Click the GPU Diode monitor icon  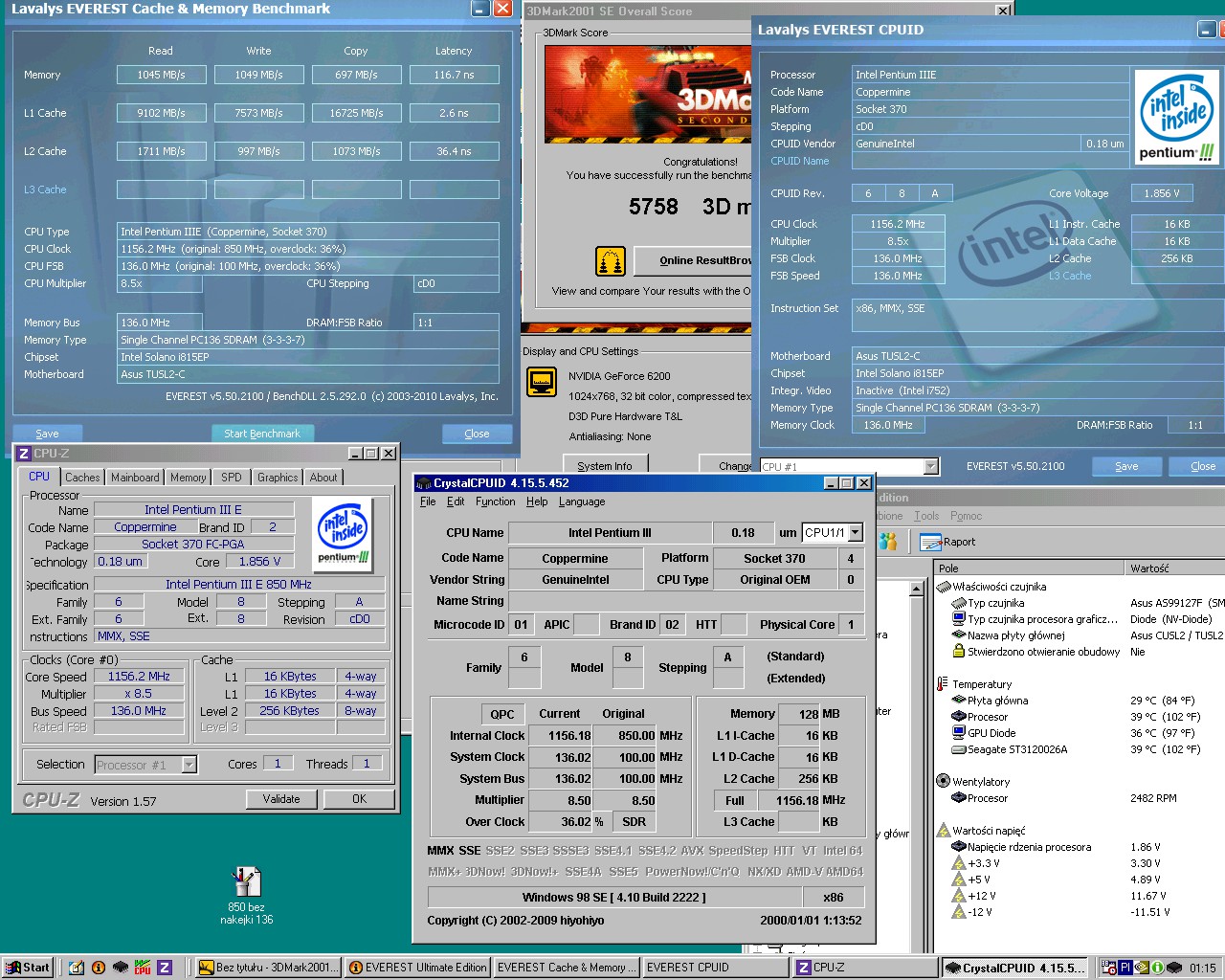click(x=959, y=733)
